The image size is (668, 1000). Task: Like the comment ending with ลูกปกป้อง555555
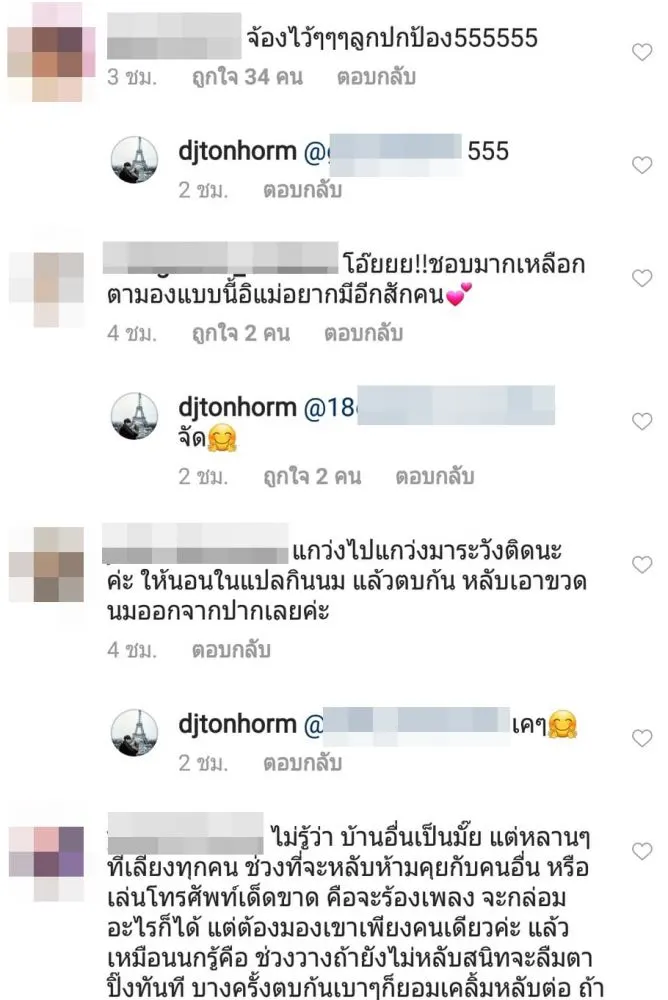click(642, 52)
